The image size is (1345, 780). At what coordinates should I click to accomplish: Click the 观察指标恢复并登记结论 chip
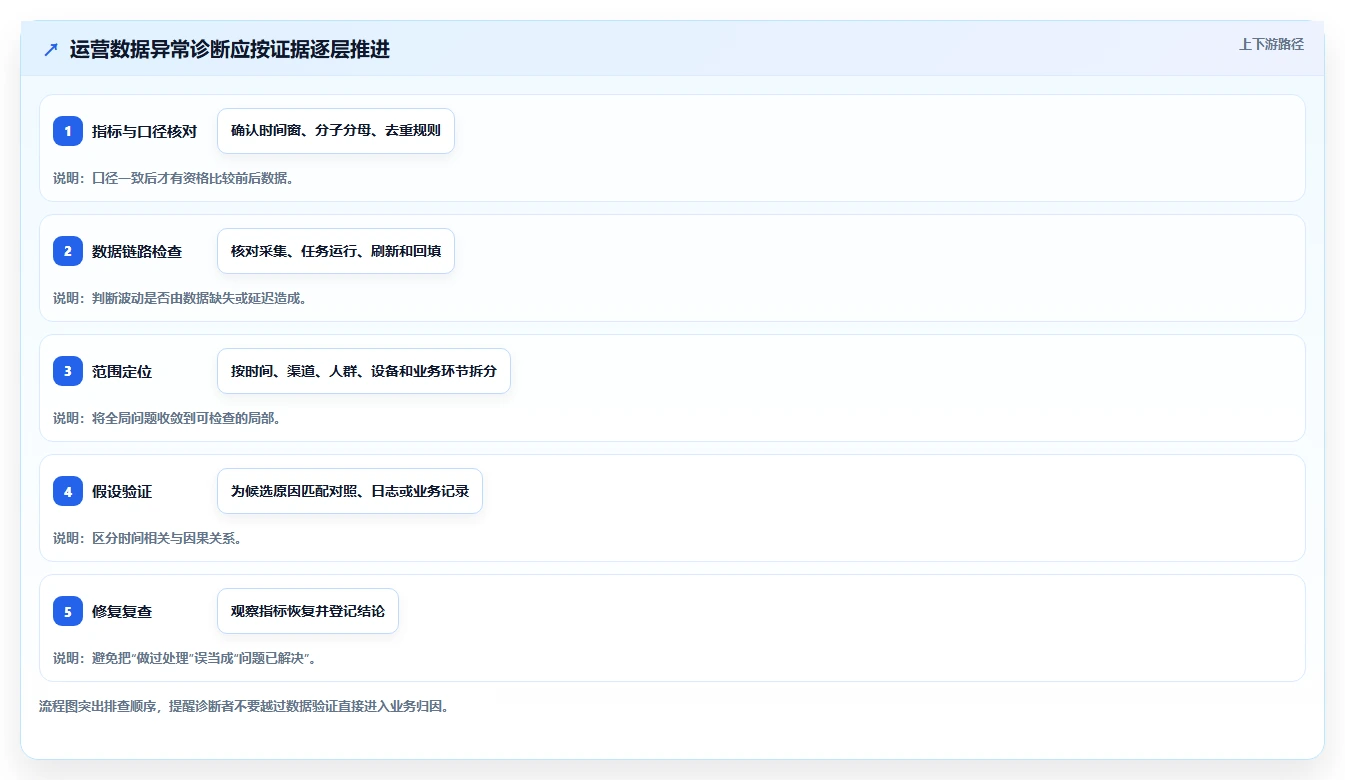click(308, 611)
